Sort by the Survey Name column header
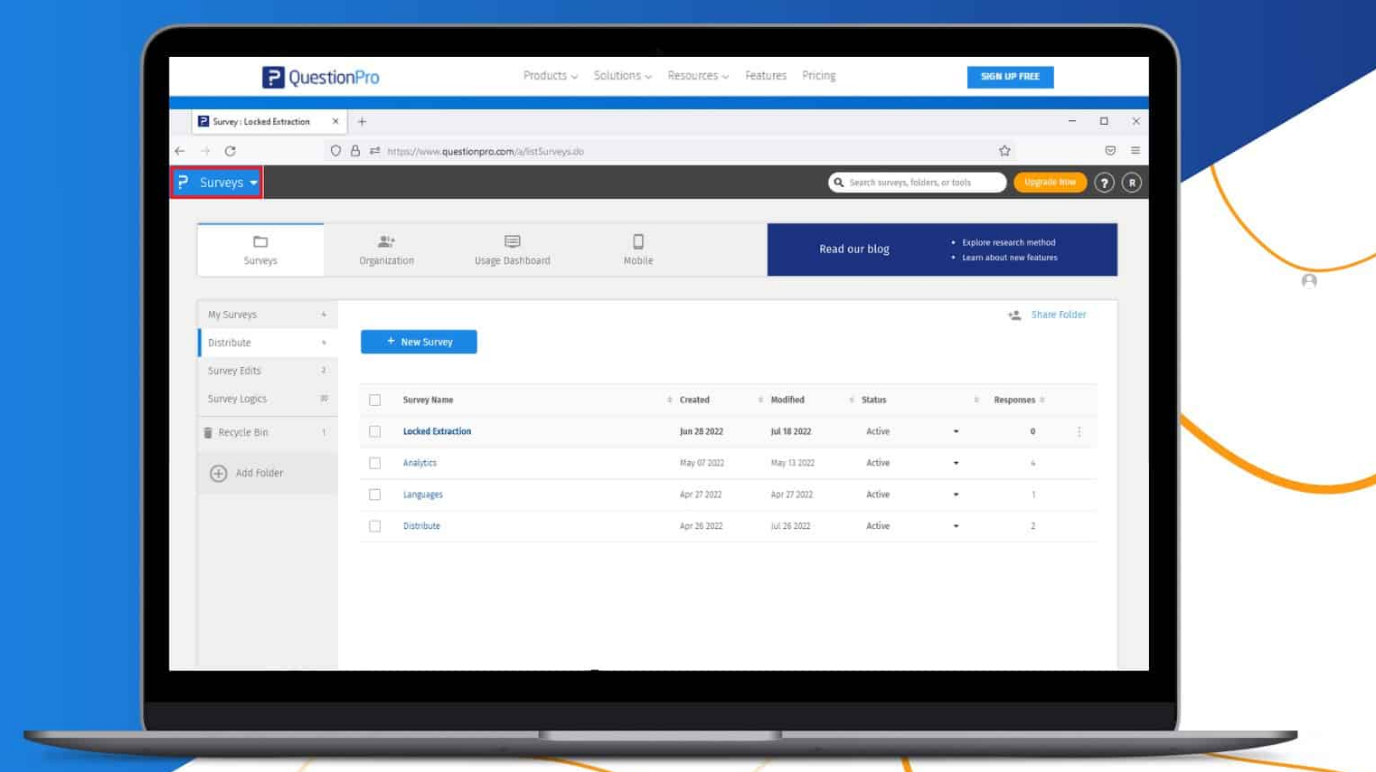This screenshot has height=772, width=1376. coord(428,400)
